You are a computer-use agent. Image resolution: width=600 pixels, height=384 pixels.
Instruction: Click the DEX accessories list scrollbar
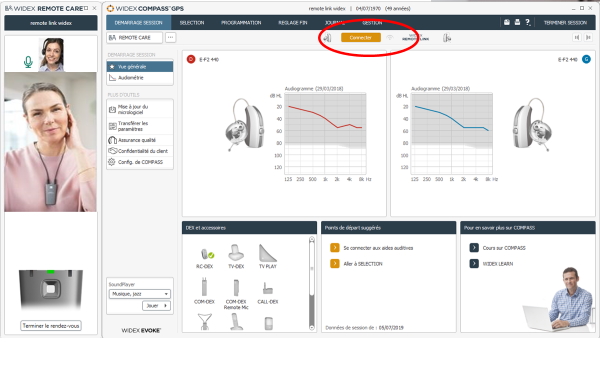[x=312, y=283]
